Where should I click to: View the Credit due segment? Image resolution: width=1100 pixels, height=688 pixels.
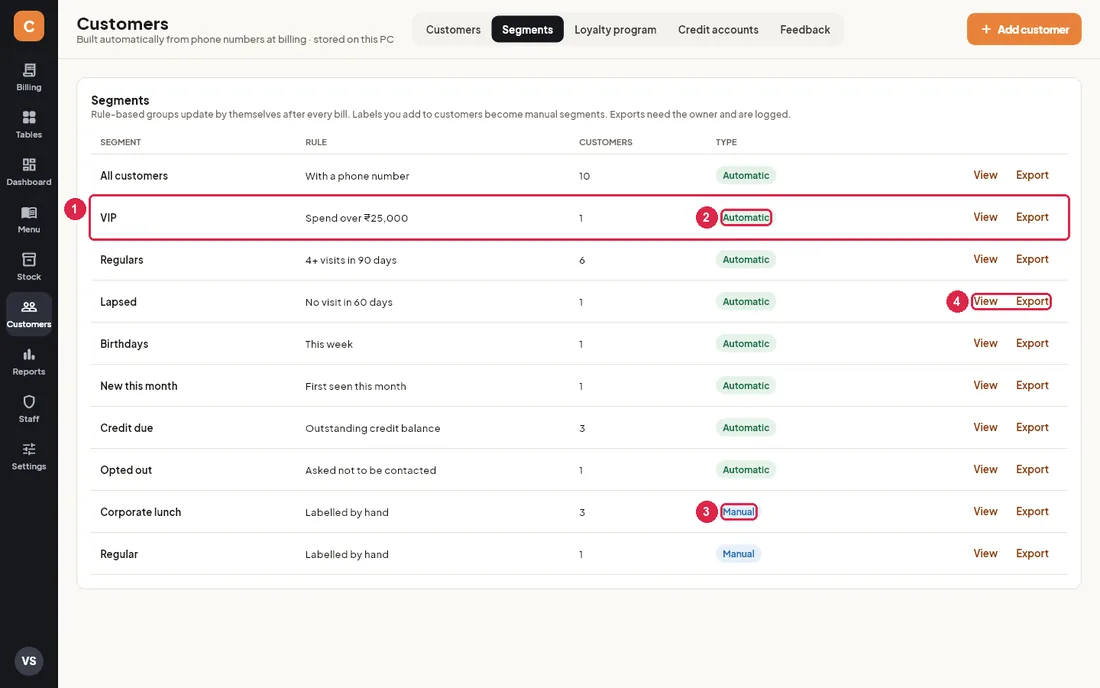[x=985, y=428]
